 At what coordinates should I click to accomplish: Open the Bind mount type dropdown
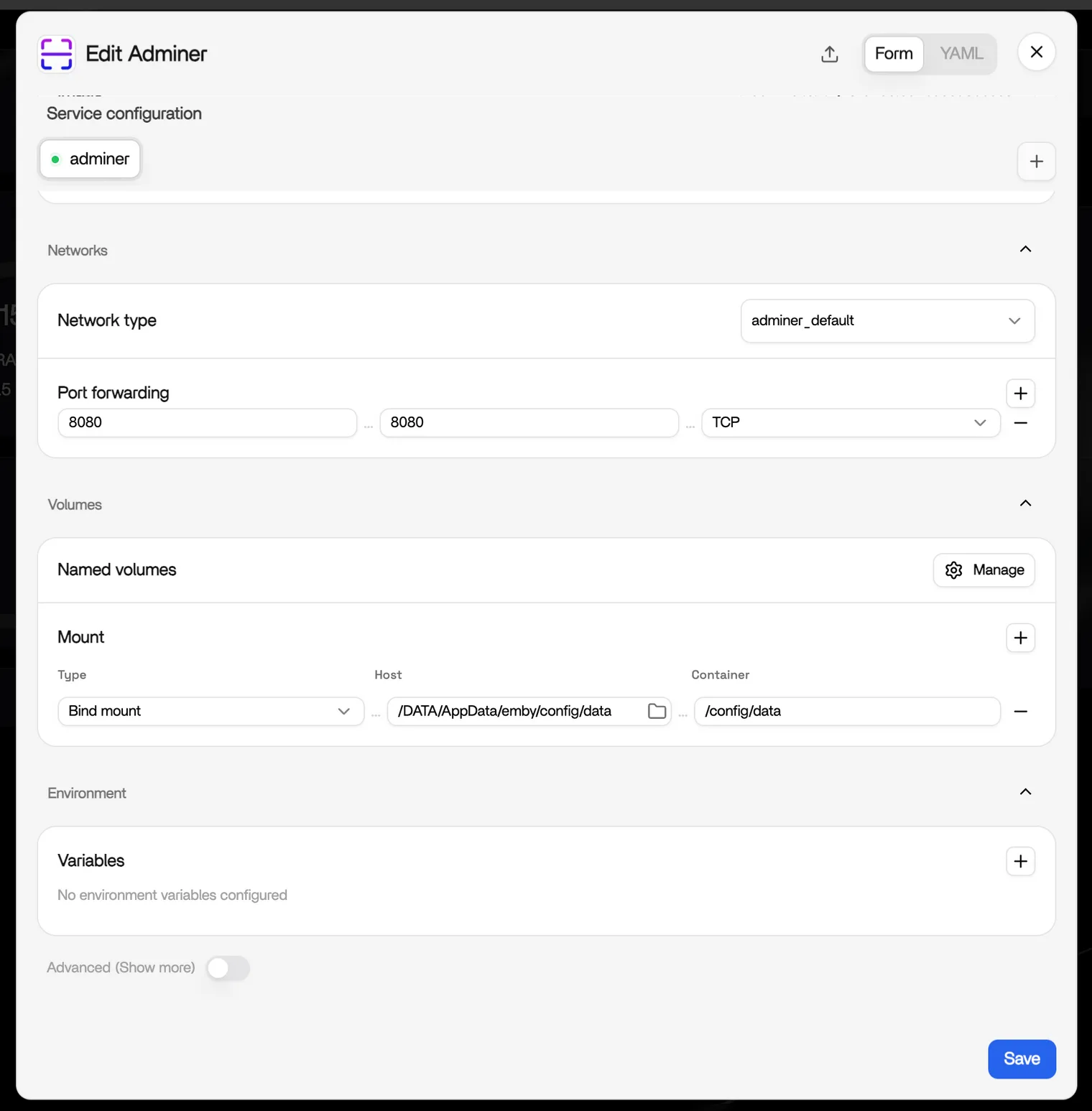point(210,711)
